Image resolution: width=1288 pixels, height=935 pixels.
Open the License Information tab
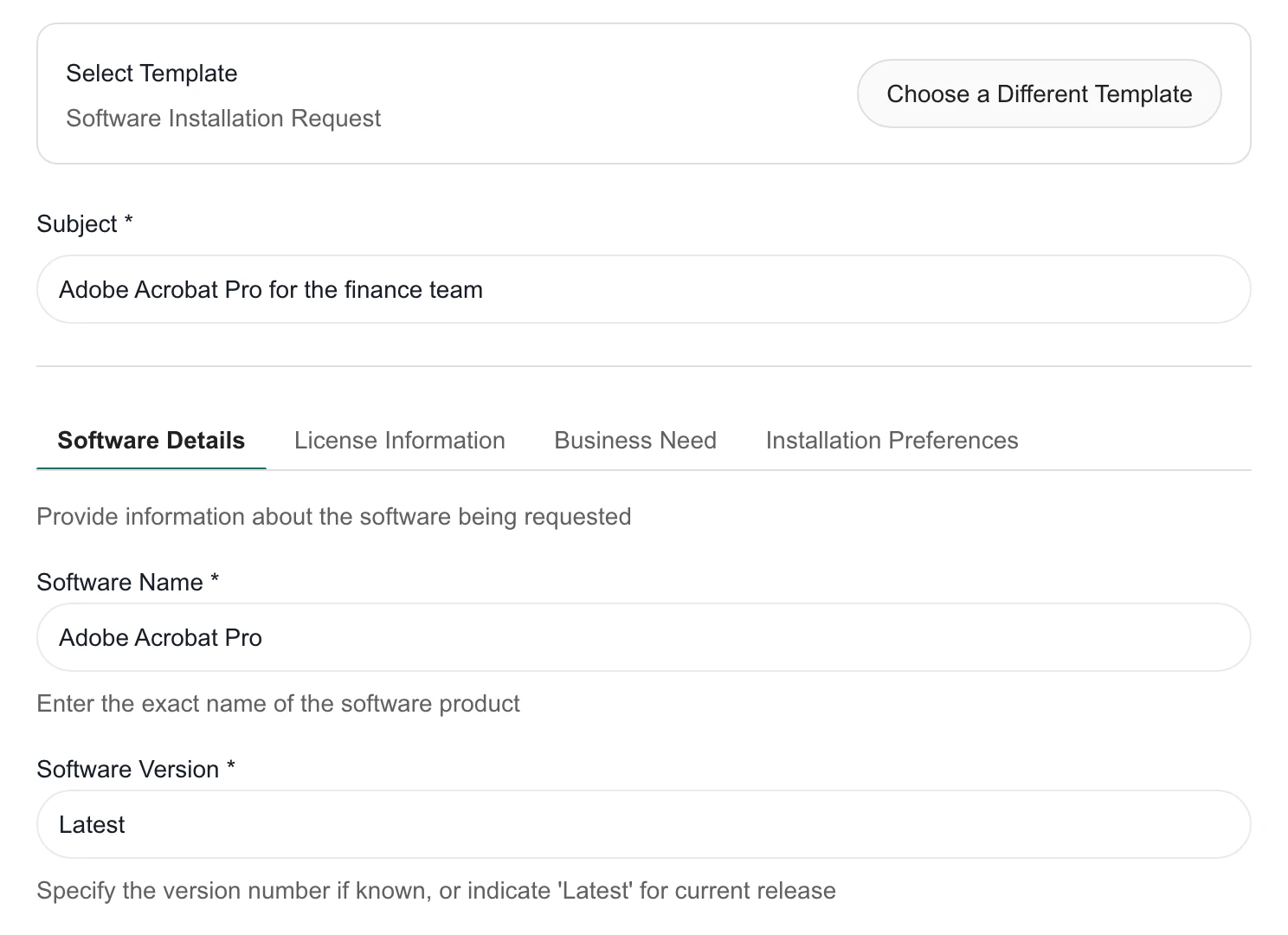(x=400, y=440)
